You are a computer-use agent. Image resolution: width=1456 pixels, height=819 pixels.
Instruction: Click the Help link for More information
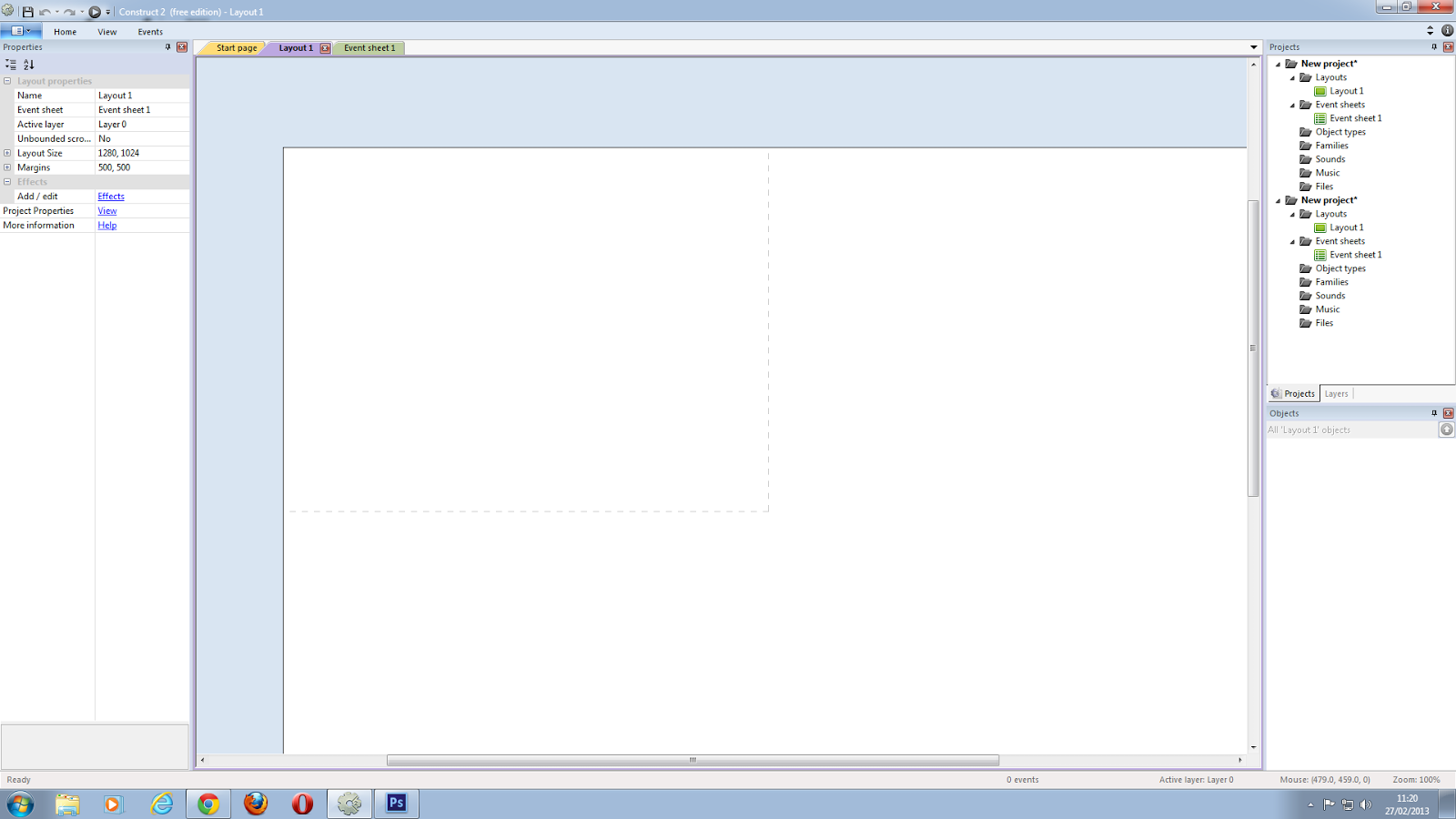[x=107, y=226]
